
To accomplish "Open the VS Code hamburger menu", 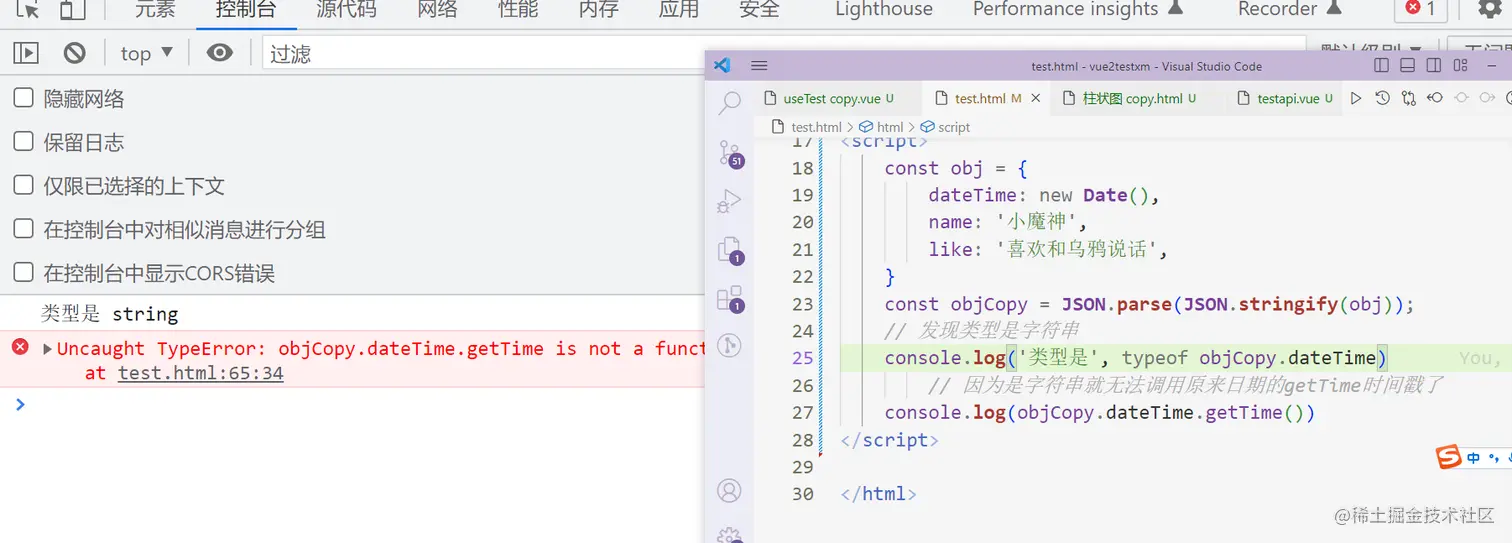I will click(759, 66).
